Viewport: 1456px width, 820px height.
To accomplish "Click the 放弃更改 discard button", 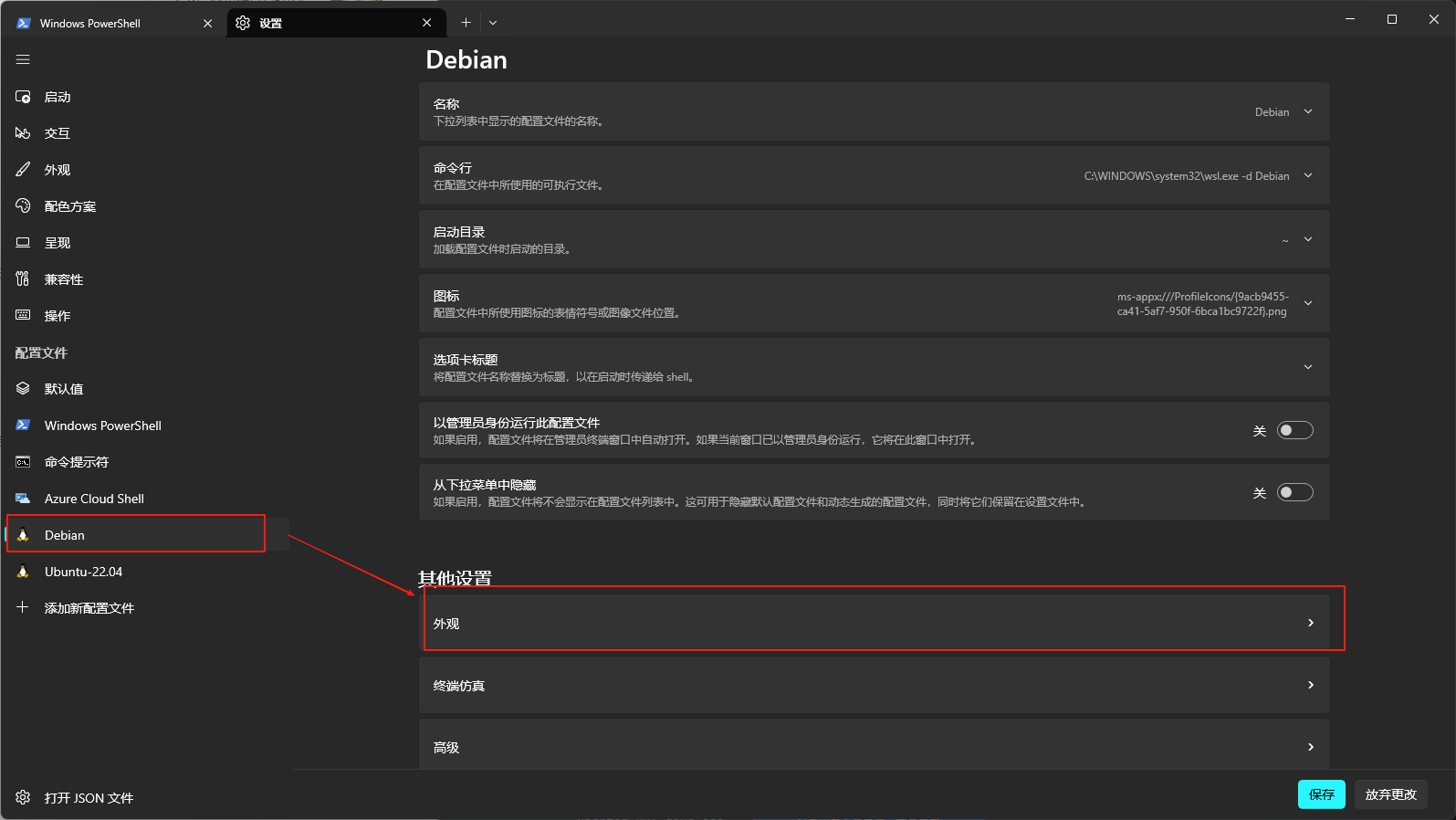I will 1391,794.
